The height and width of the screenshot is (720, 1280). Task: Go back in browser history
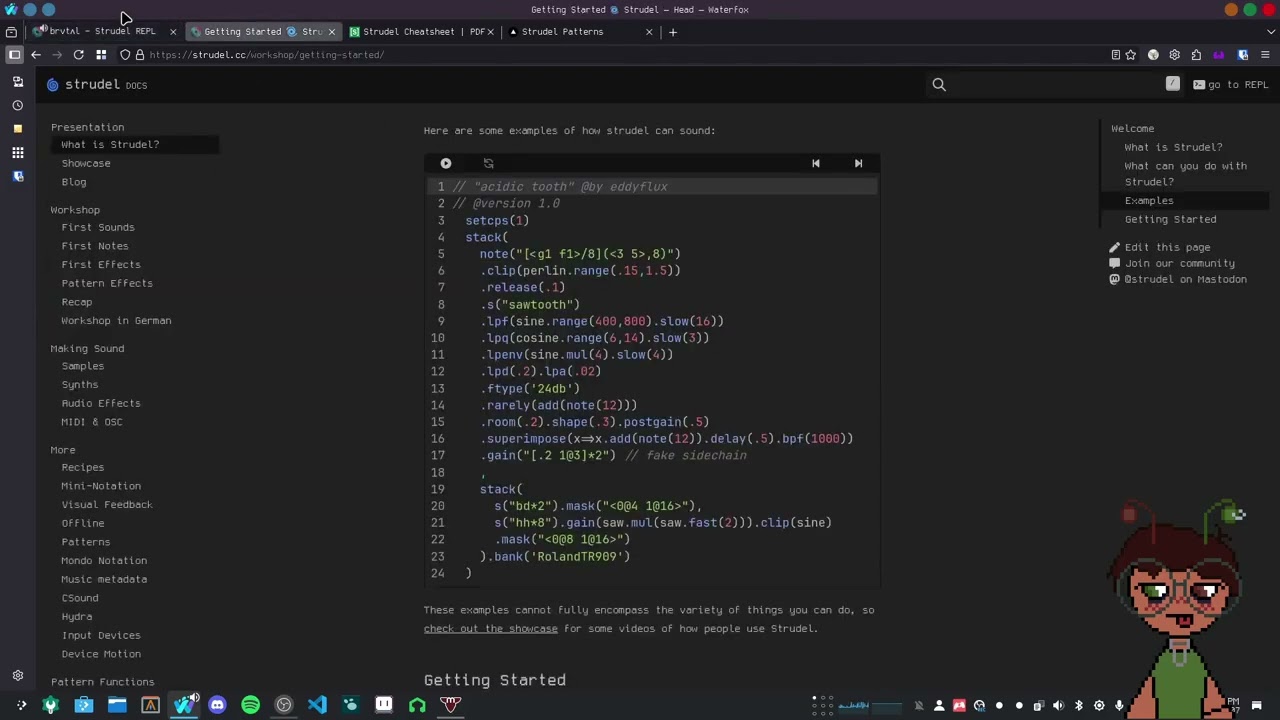(x=36, y=55)
